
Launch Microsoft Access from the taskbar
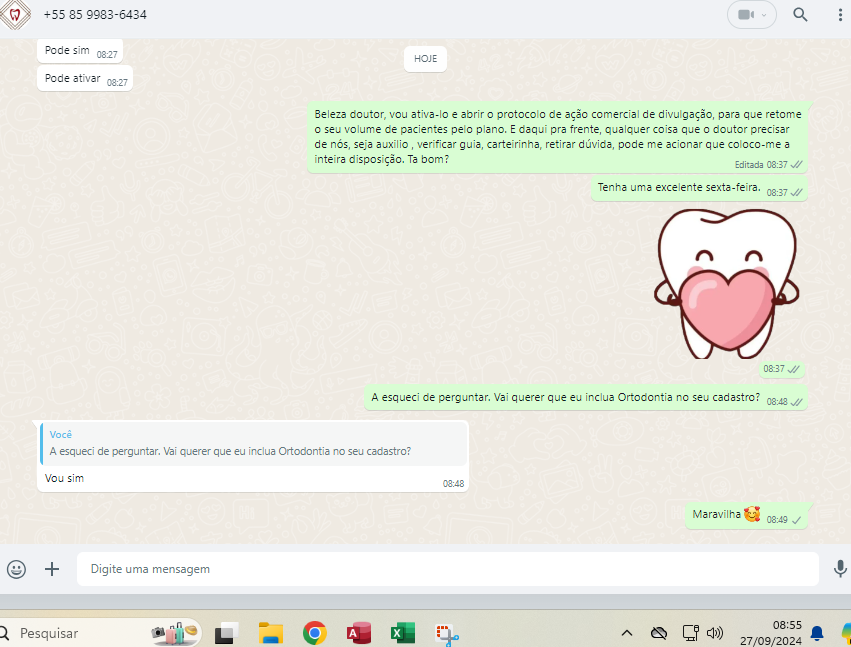point(359,633)
